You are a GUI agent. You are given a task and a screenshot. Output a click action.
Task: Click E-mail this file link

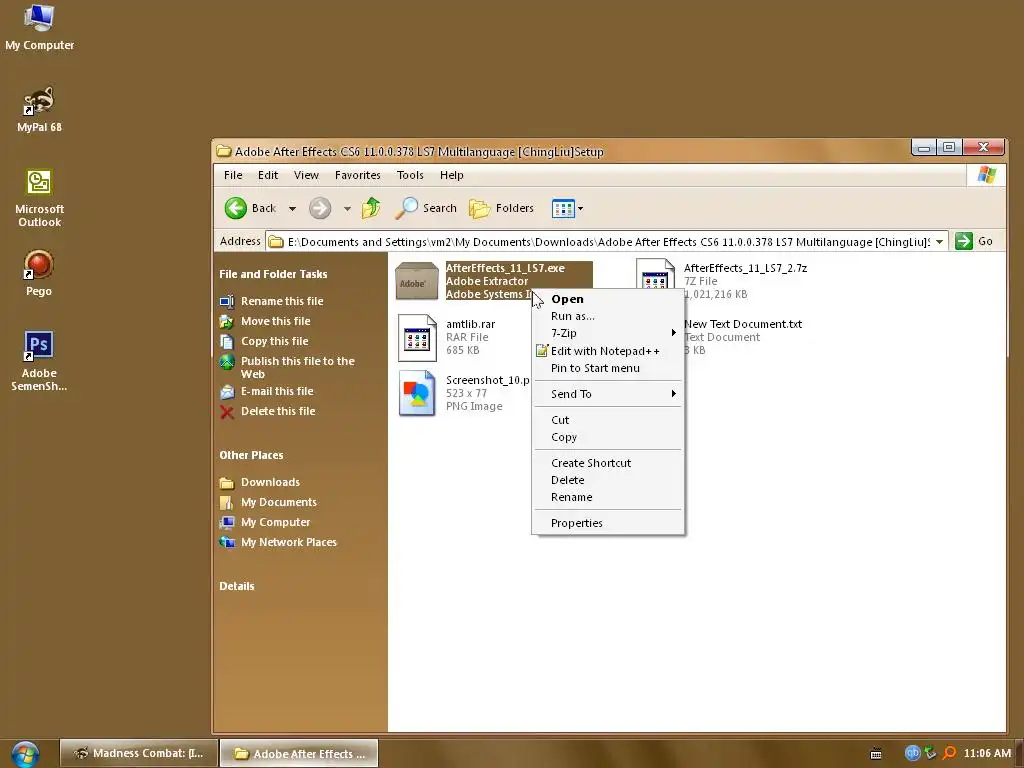pos(277,391)
